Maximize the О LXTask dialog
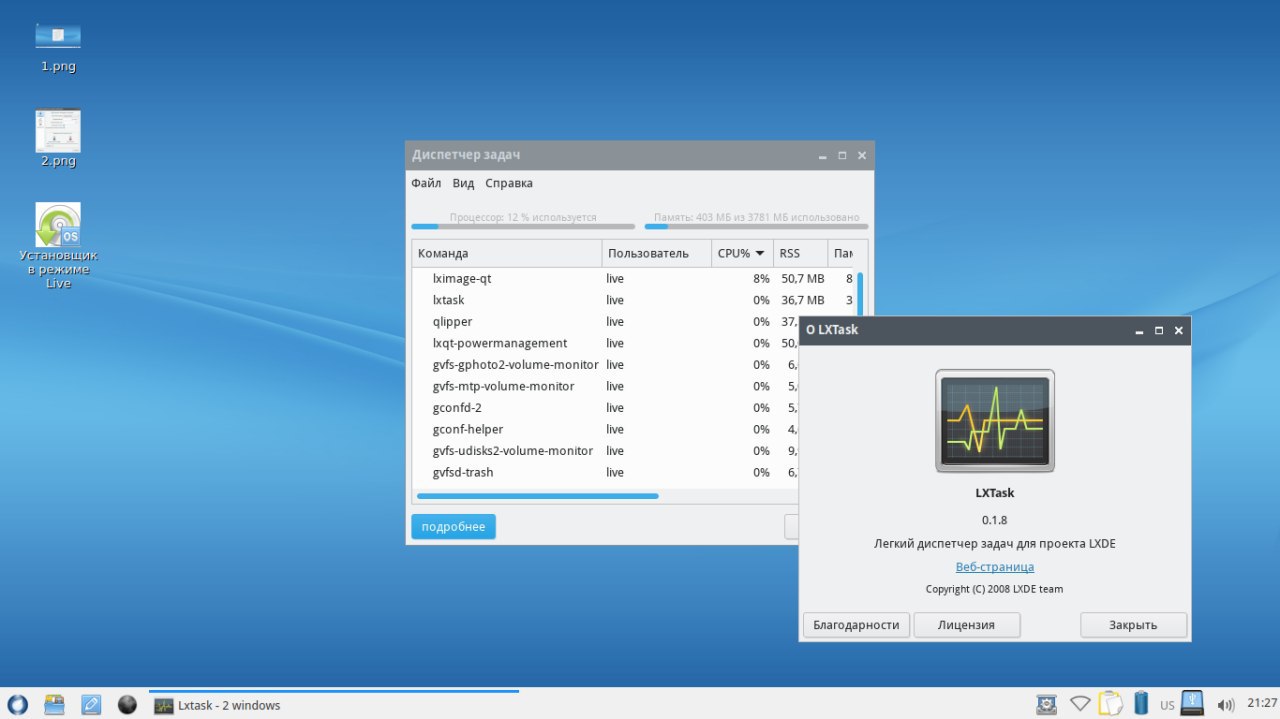This screenshot has height=719, width=1280. pyautogui.click(x=1159, y=330)
